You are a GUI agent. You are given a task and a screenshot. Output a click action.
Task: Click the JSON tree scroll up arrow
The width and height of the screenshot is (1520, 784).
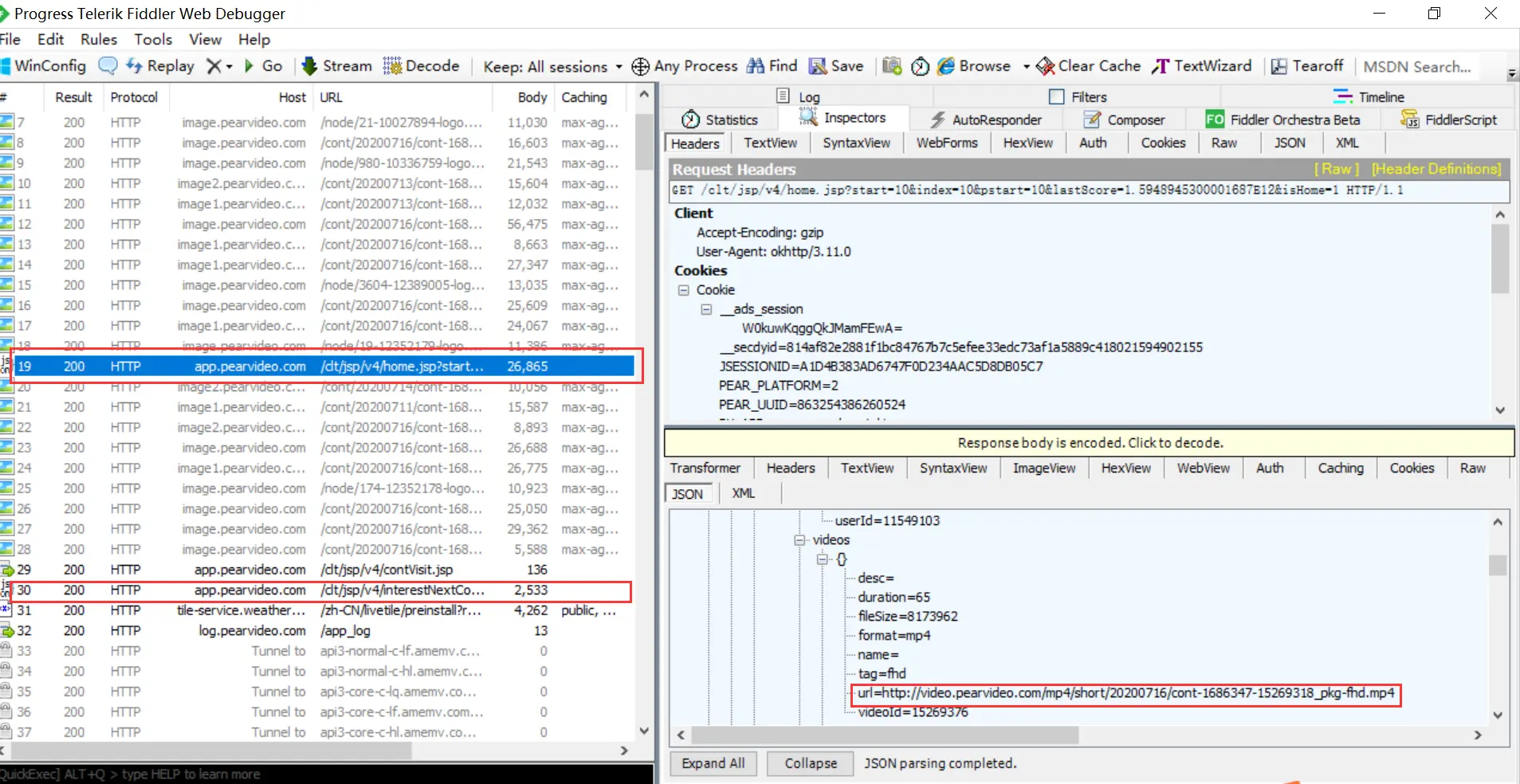pyautogui.click(x=1498, y=522)
